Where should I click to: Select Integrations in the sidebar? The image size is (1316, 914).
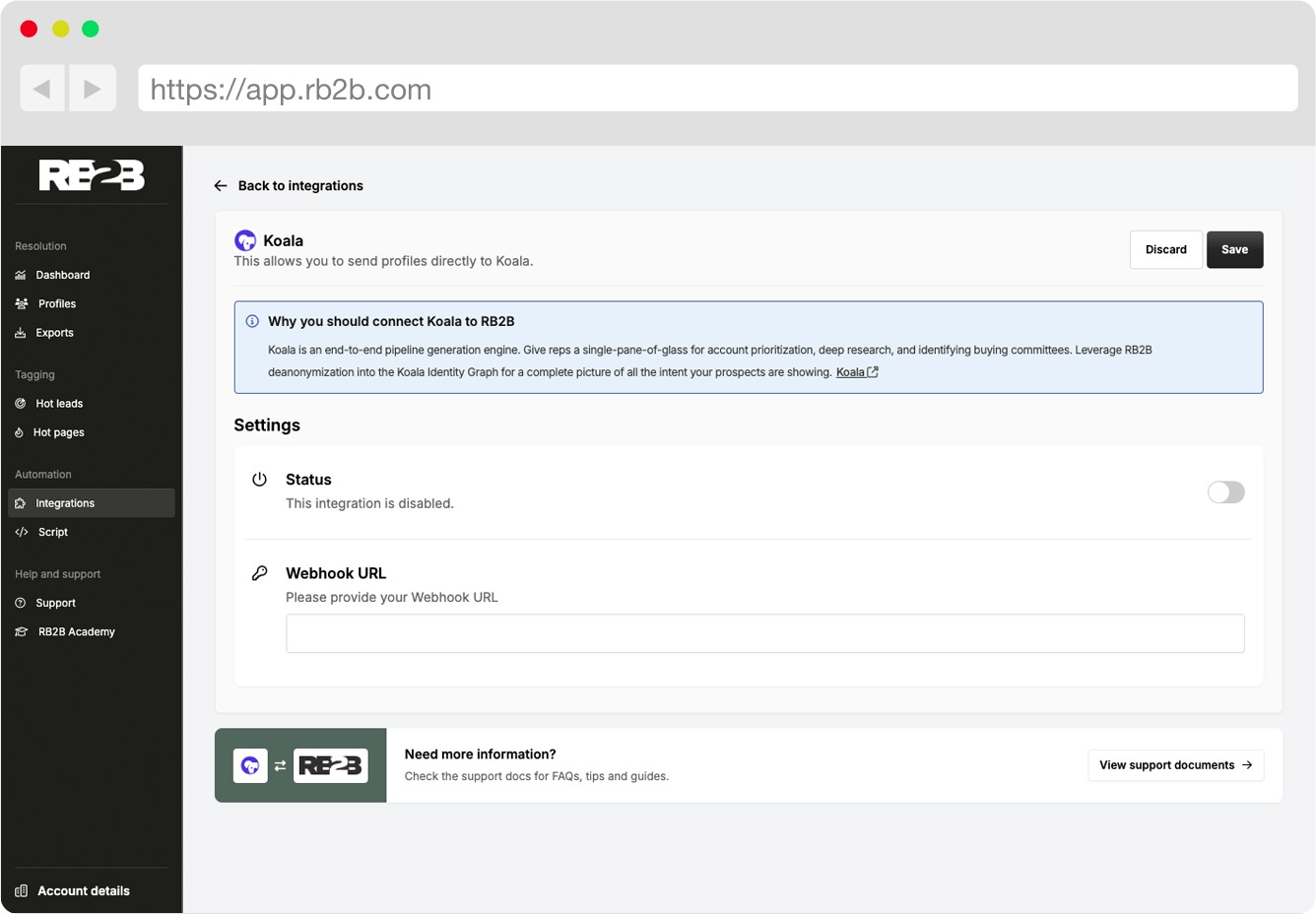92,503
